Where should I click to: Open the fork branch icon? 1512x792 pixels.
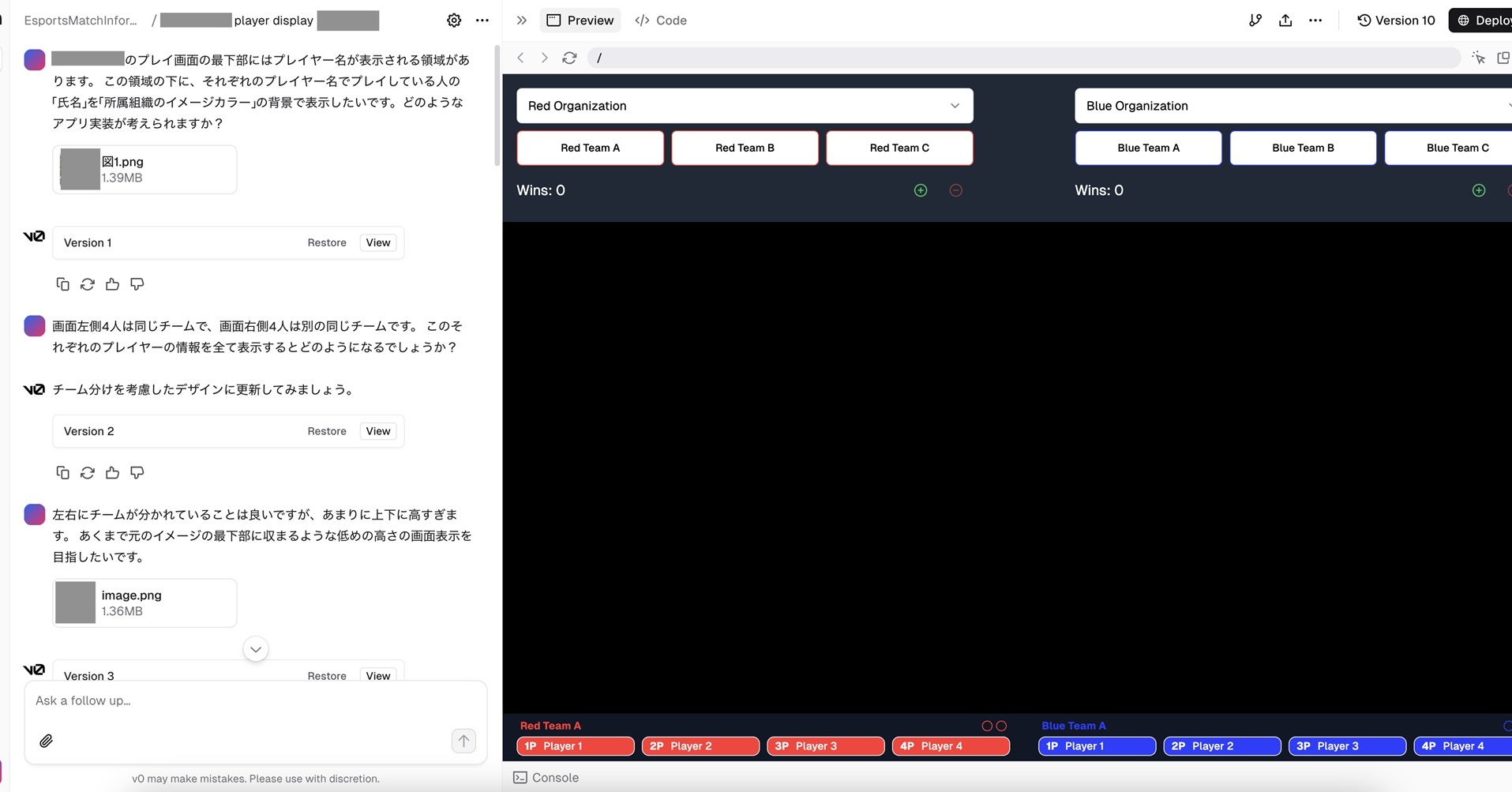point(1255,21)
